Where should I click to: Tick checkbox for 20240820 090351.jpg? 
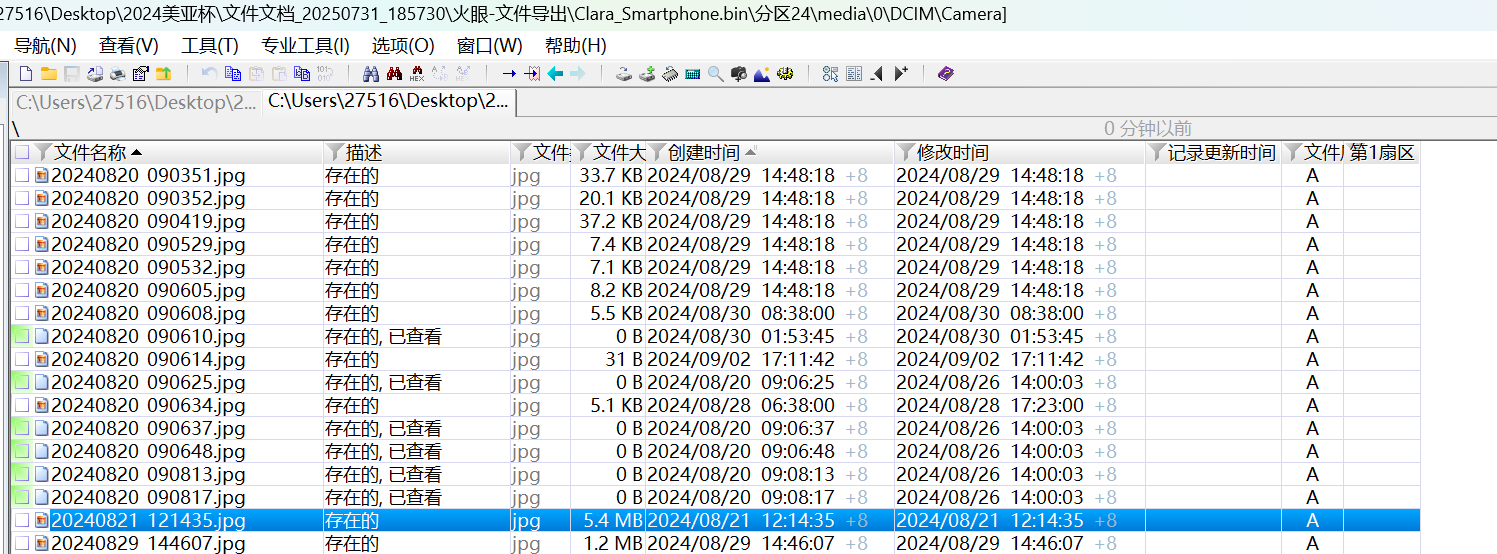(22, 175)
